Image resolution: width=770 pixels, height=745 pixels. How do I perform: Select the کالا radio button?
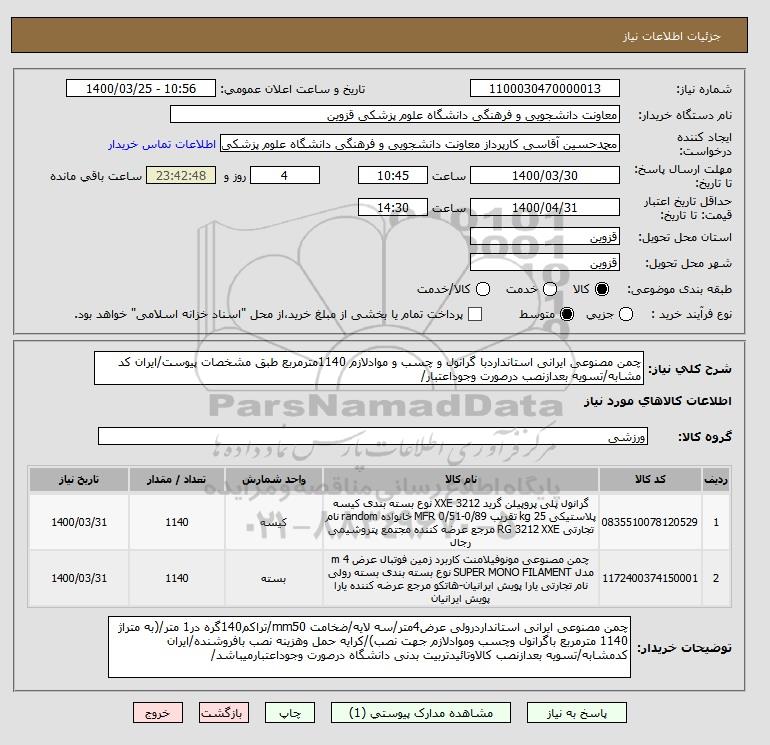(602, 289)
